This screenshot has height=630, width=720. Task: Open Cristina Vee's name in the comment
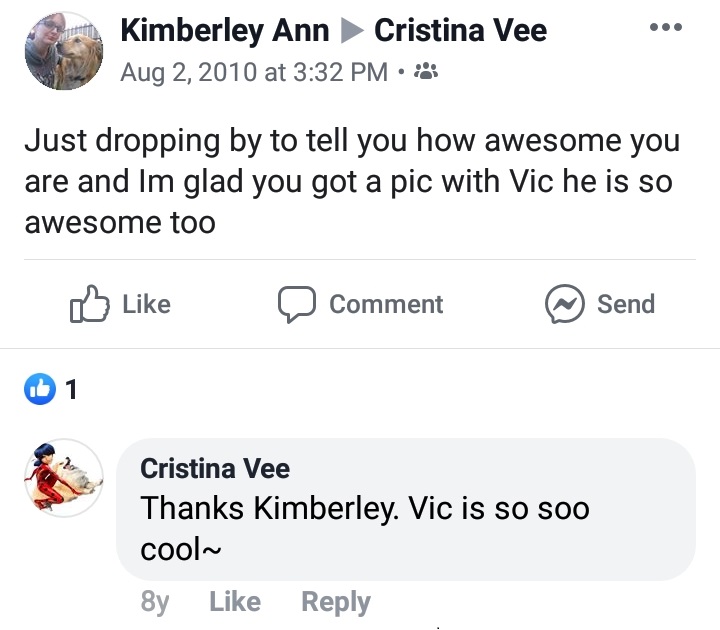click(x=215, y=468)
